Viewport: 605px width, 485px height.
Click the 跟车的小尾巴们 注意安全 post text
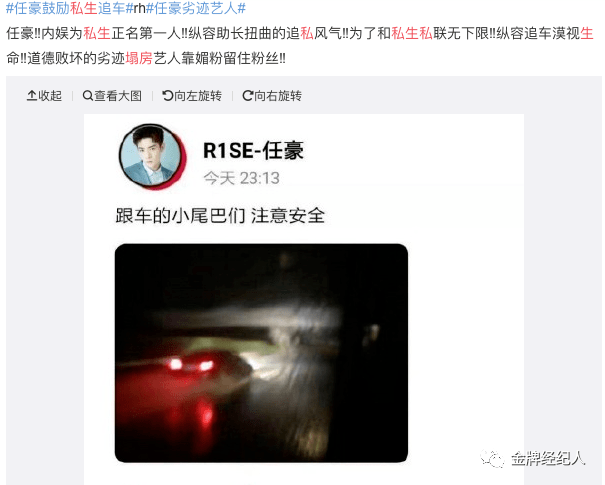coord(220,216)
